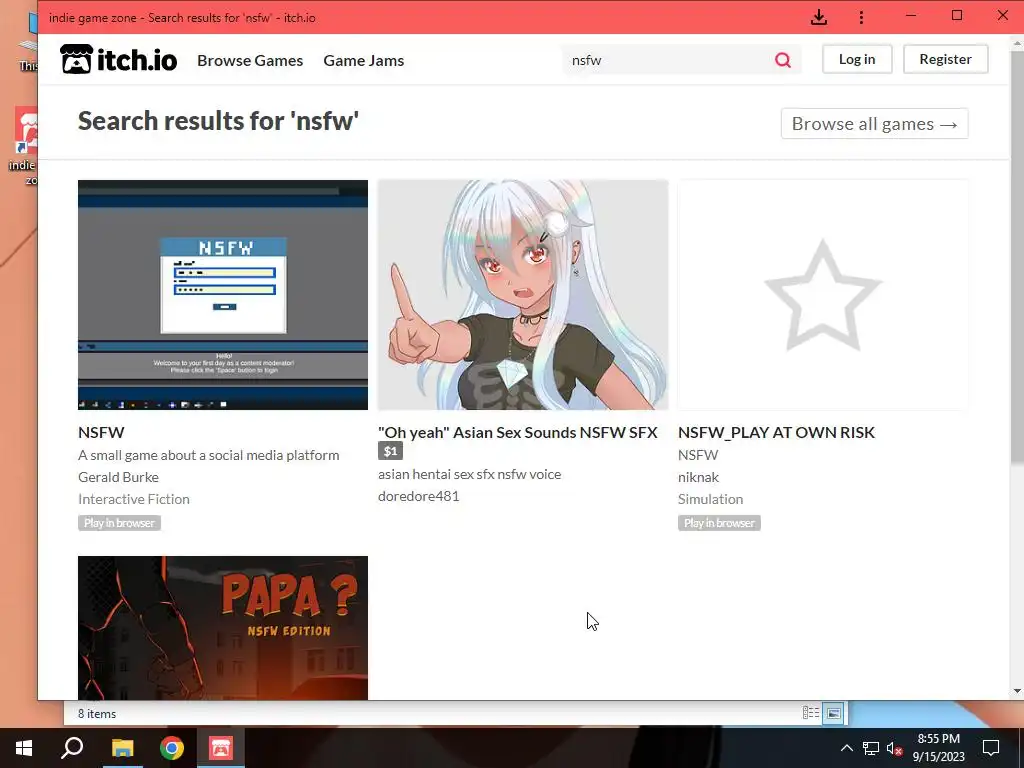Switch File Explorer to details view
This screenshot has width=1024, height=768.
click(x=810, y=712)
